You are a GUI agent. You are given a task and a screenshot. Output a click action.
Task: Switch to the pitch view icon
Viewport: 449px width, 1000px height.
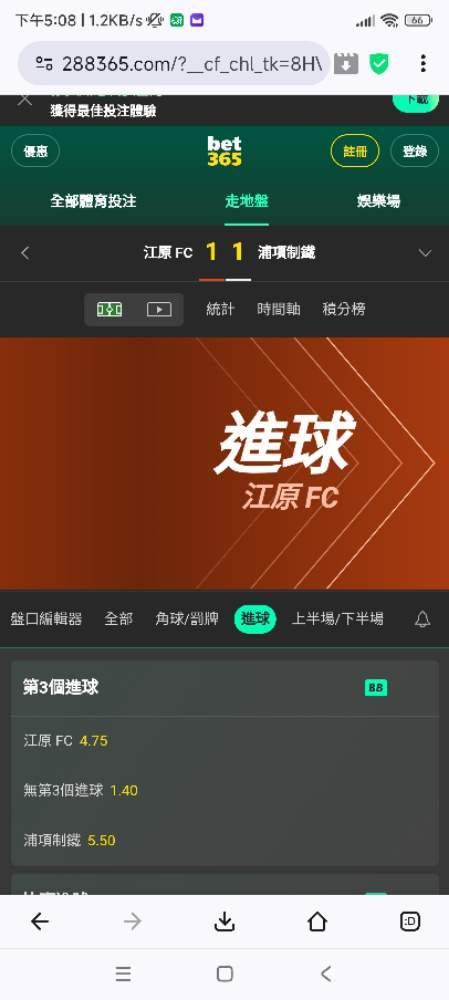(109, 309)
